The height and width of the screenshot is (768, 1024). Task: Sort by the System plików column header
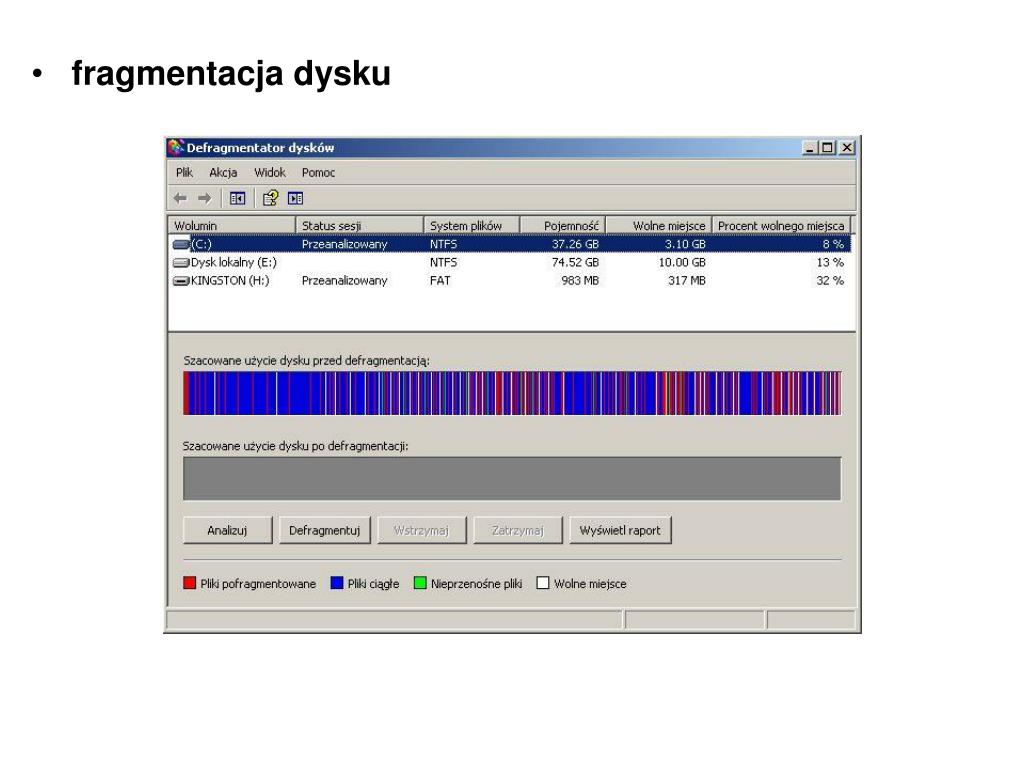472,225
